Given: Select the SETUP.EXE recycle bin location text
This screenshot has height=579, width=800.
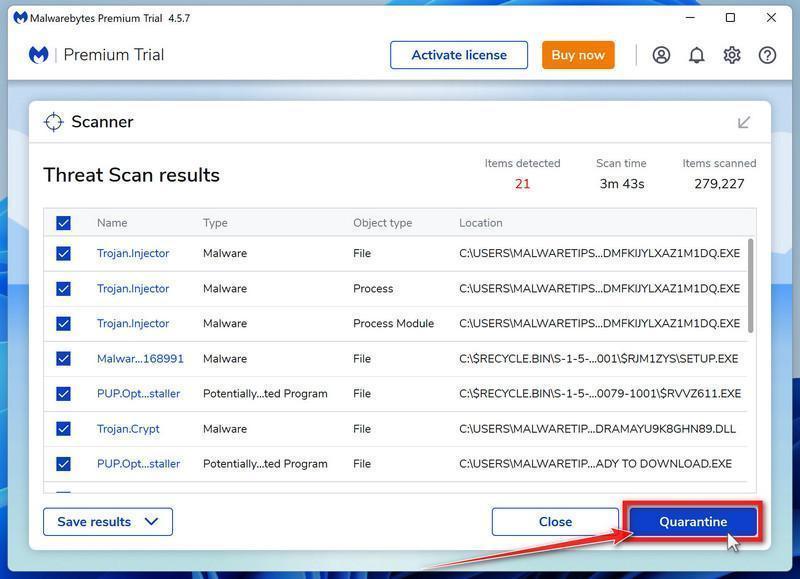Looking at the screenshot, I should pos(598,359).
